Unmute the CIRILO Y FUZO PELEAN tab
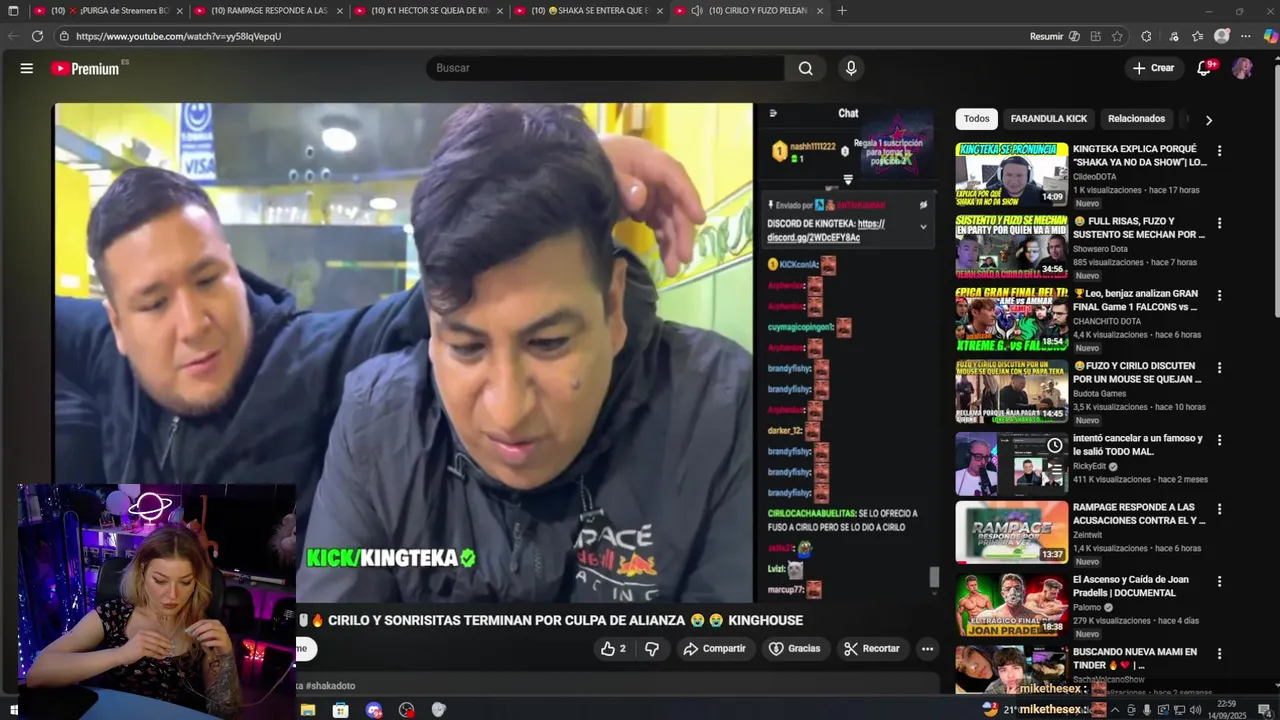1280x720 pixels. click(x=697, y=11)
